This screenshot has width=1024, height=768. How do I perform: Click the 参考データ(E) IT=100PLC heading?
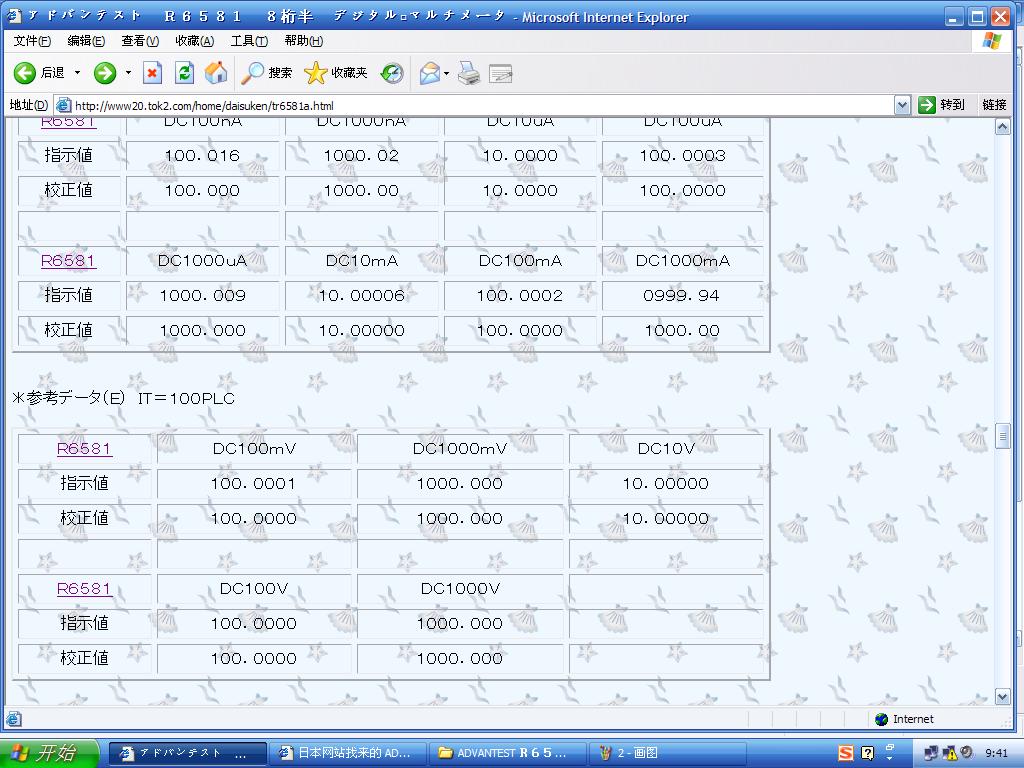click(123, 398)
